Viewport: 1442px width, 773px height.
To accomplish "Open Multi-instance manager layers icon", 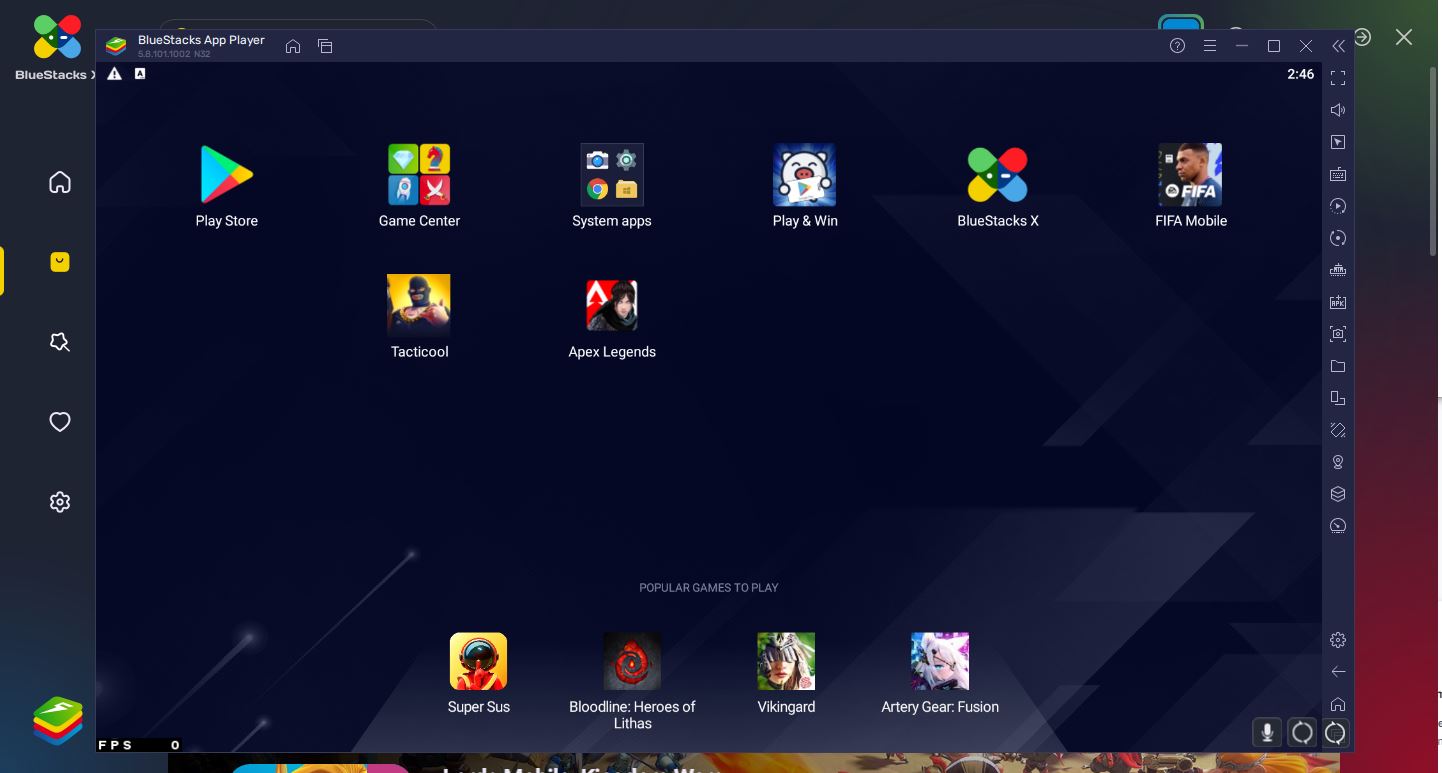I will point(1338,494).
